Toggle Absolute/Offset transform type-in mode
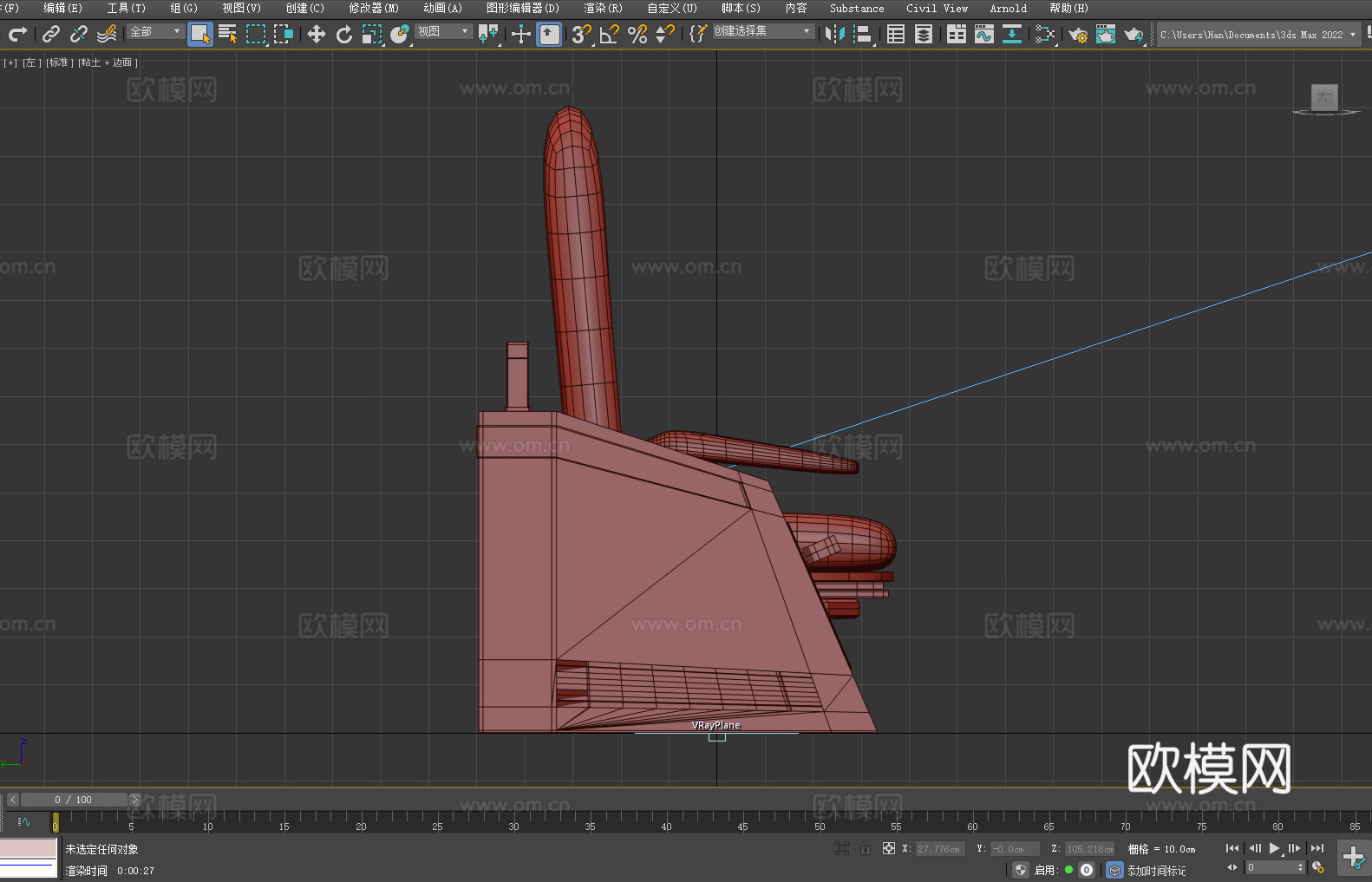 (x=889, y=848)
